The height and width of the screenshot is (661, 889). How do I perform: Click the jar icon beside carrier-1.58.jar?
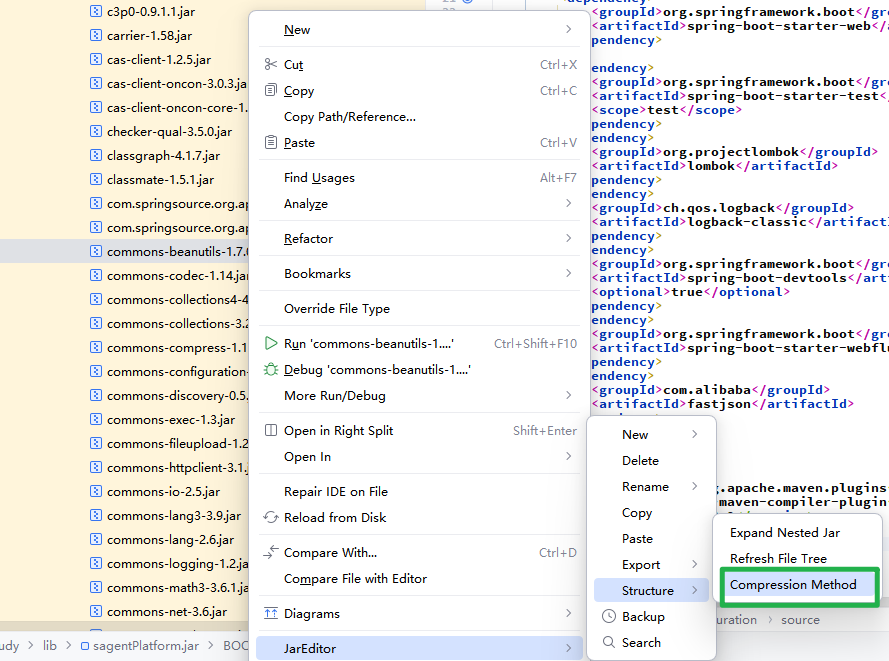pos(96,36)
